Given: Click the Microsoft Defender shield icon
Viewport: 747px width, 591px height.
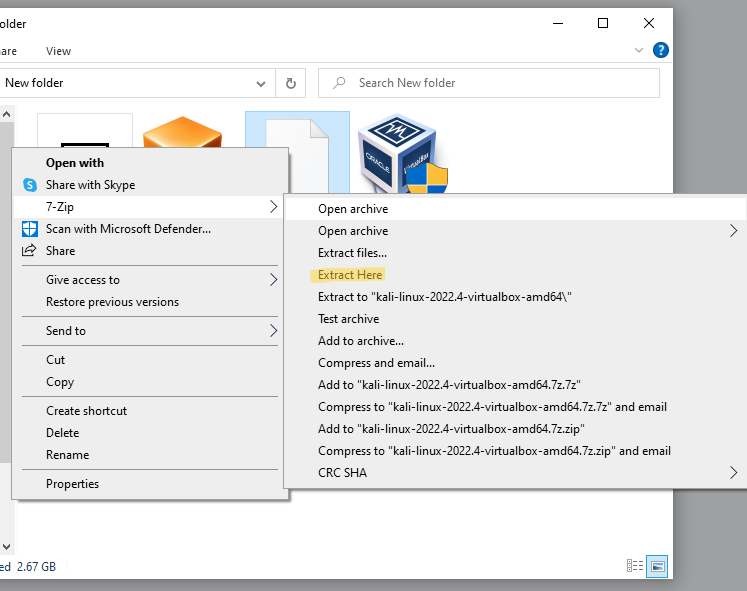Looking at the screenshot, I should click(x=30, y=229).
